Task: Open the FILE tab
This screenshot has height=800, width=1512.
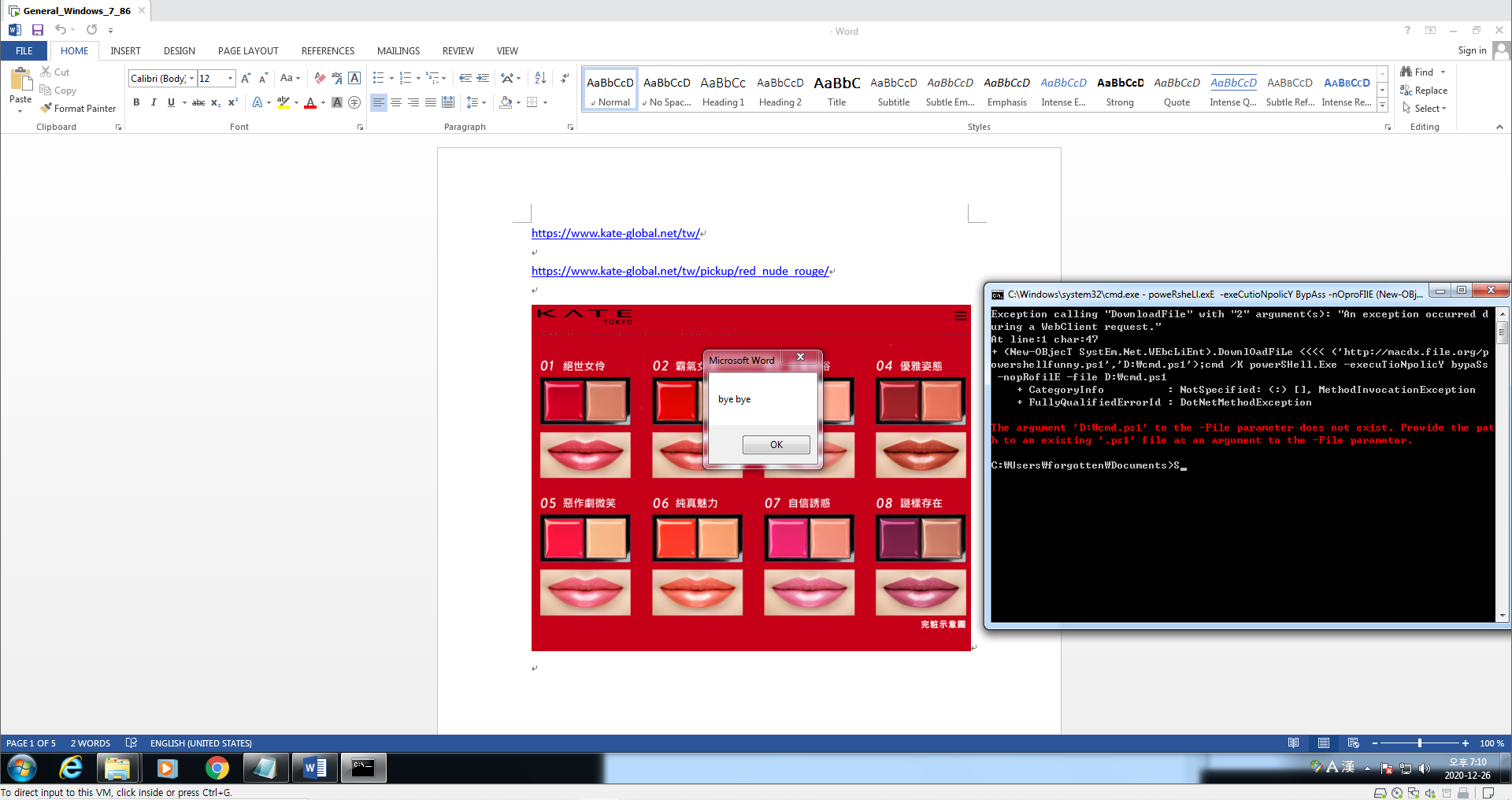Action: (24, 51)
